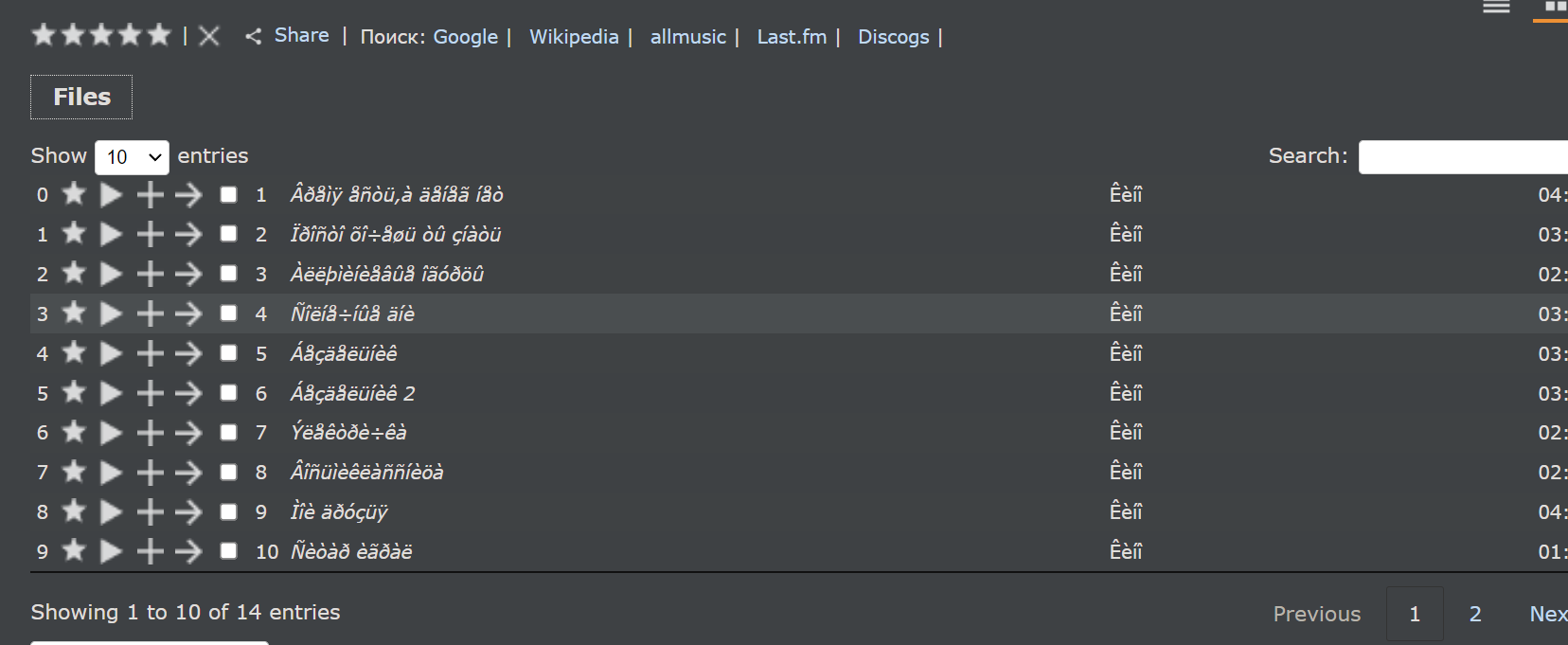Tick the checkbox of the first track
This screenshot has width=1568, height=645.
pyautogui.click(x=228, y=194)
